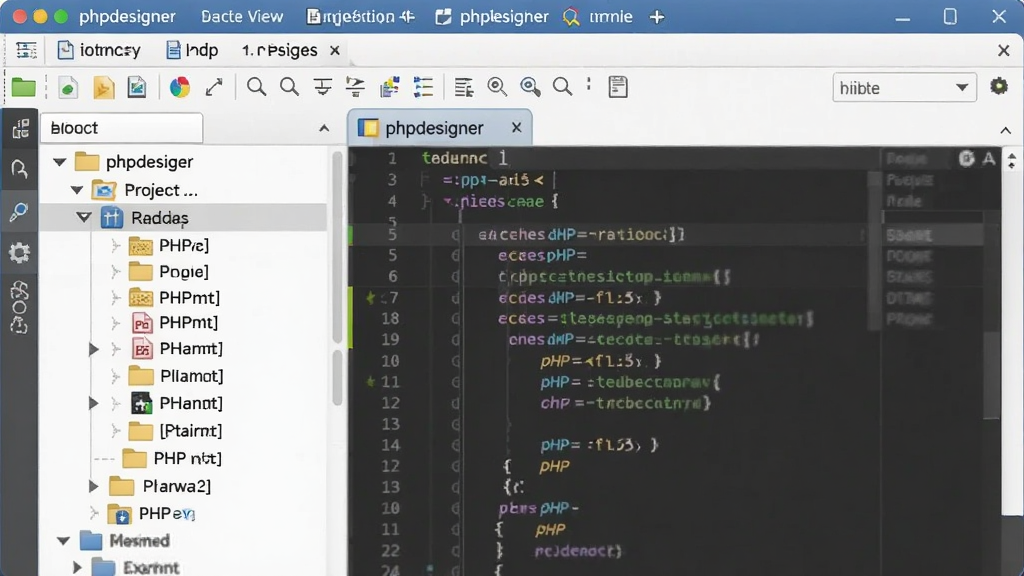Click the A font icon in editor header
The image size is (1024, 576).
(x=989, y=158)
